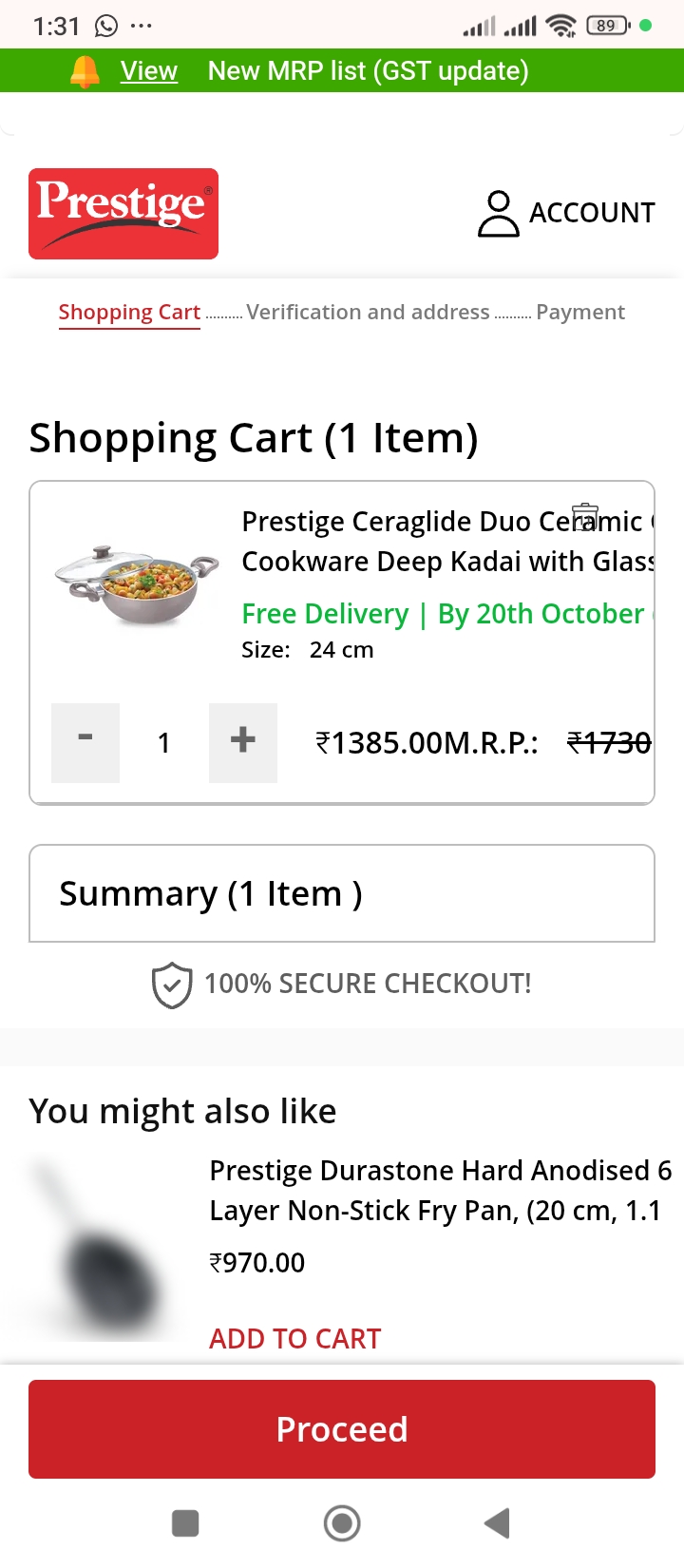Open the Prestige Ceraglide Duo product title
Viewport: 684px width, 1568px height.
tap(446, 541)
